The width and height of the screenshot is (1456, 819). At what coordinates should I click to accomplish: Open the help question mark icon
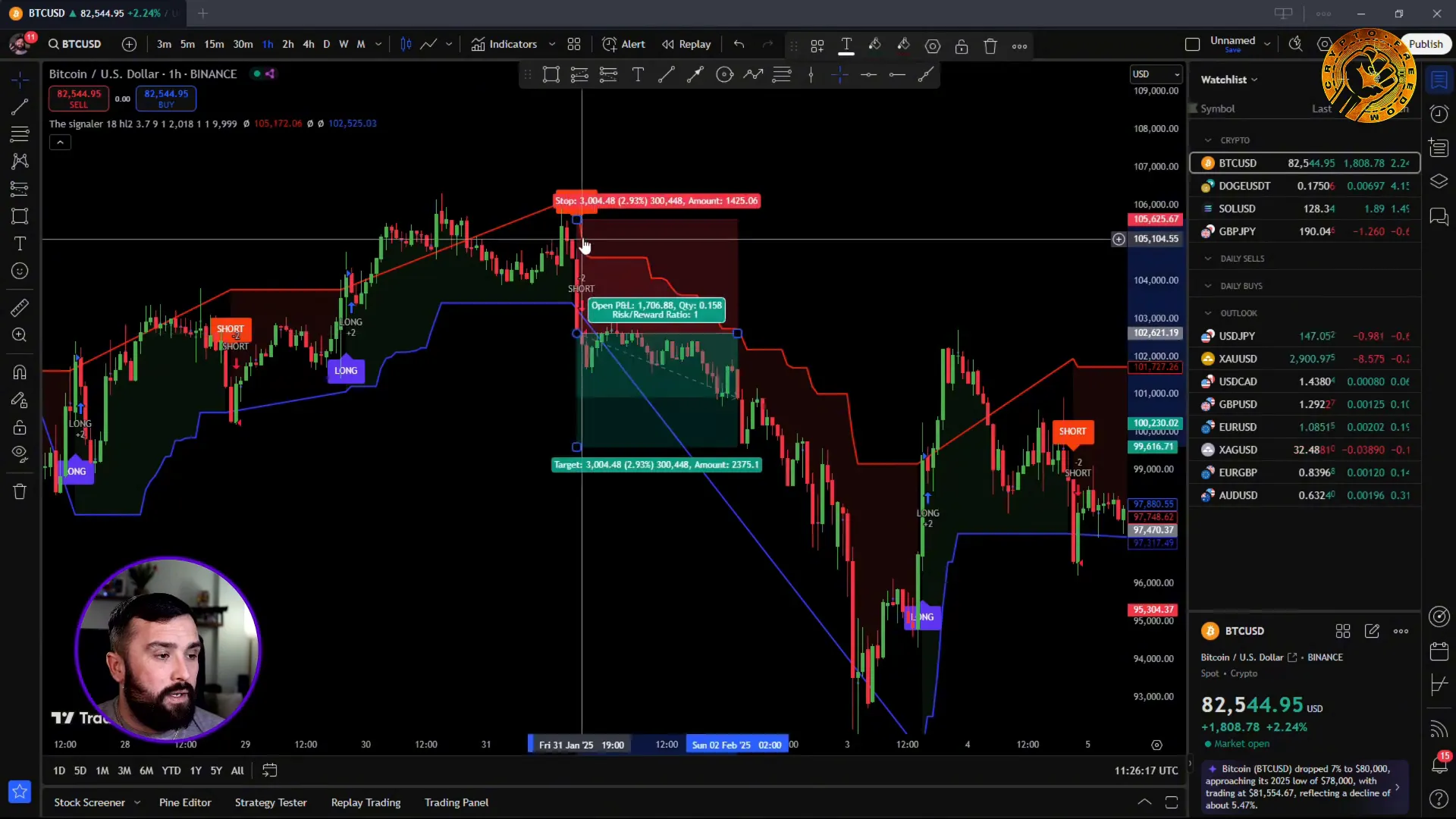[1439, 799]
